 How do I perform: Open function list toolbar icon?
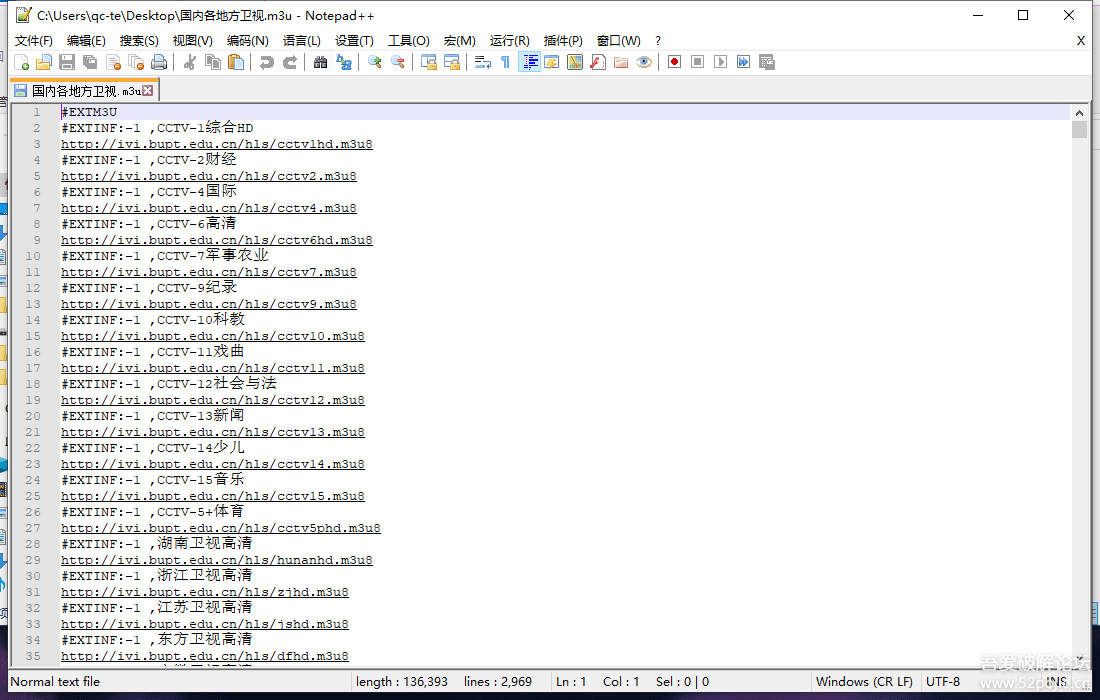[598, 62]
